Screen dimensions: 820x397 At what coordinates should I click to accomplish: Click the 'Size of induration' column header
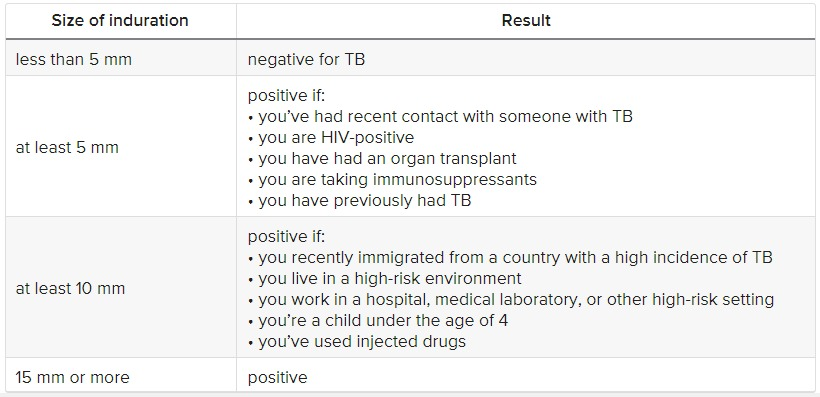tap(120, 21)
